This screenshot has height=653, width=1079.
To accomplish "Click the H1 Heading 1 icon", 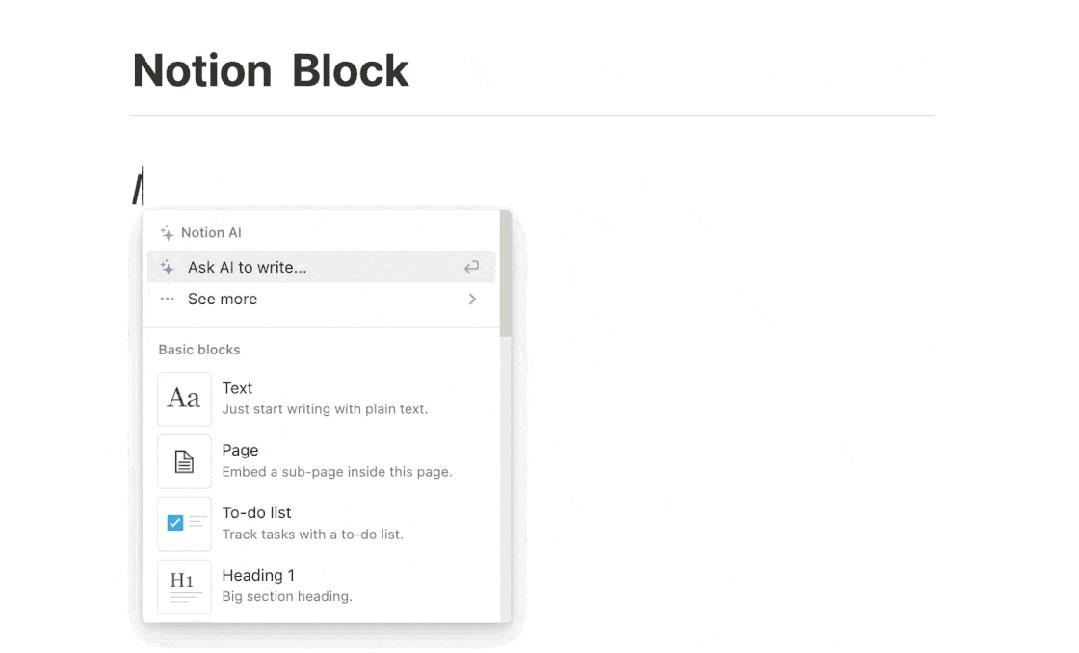I will 184,586.
